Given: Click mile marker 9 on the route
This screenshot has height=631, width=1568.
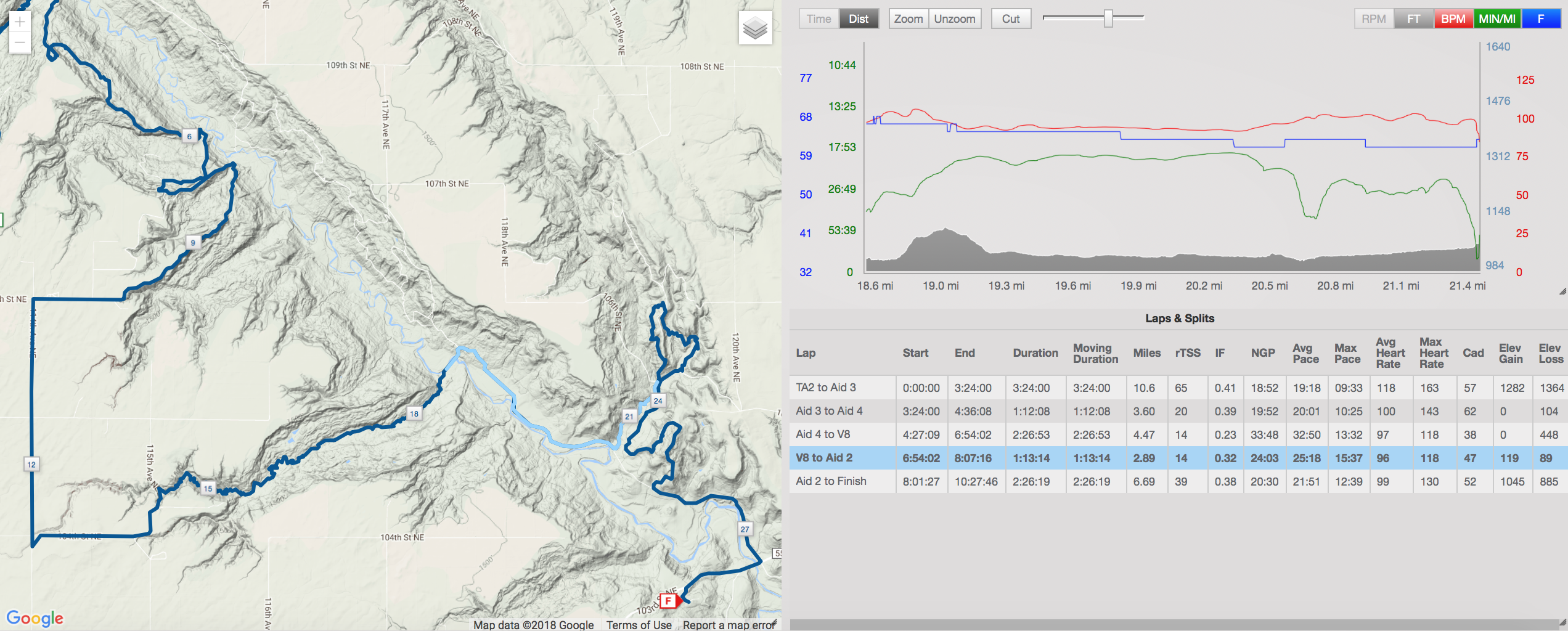Looking at the screenshot, I should click(x=193, y=243).
